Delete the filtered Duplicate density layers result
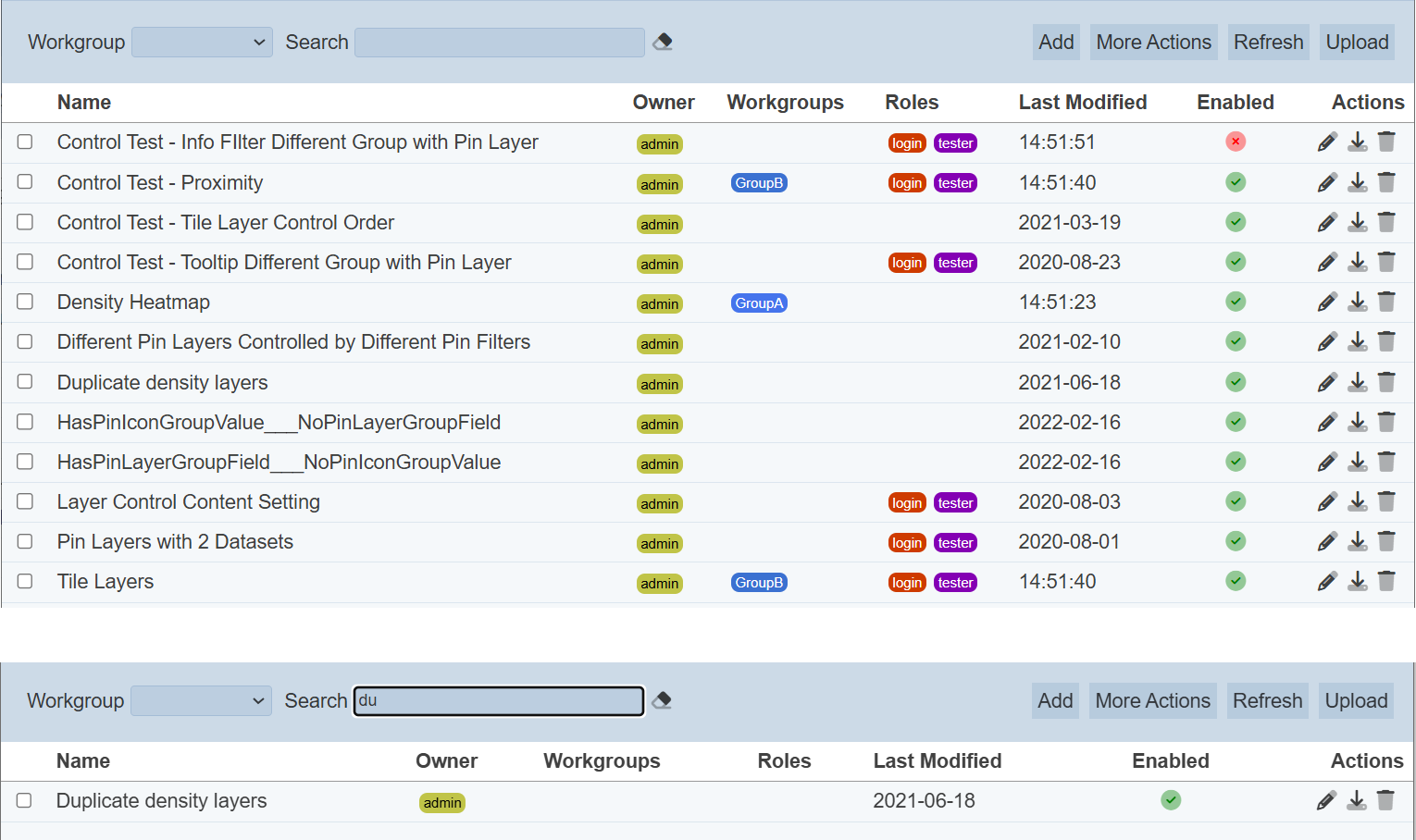1416x840 pixels. (1385, 800)
